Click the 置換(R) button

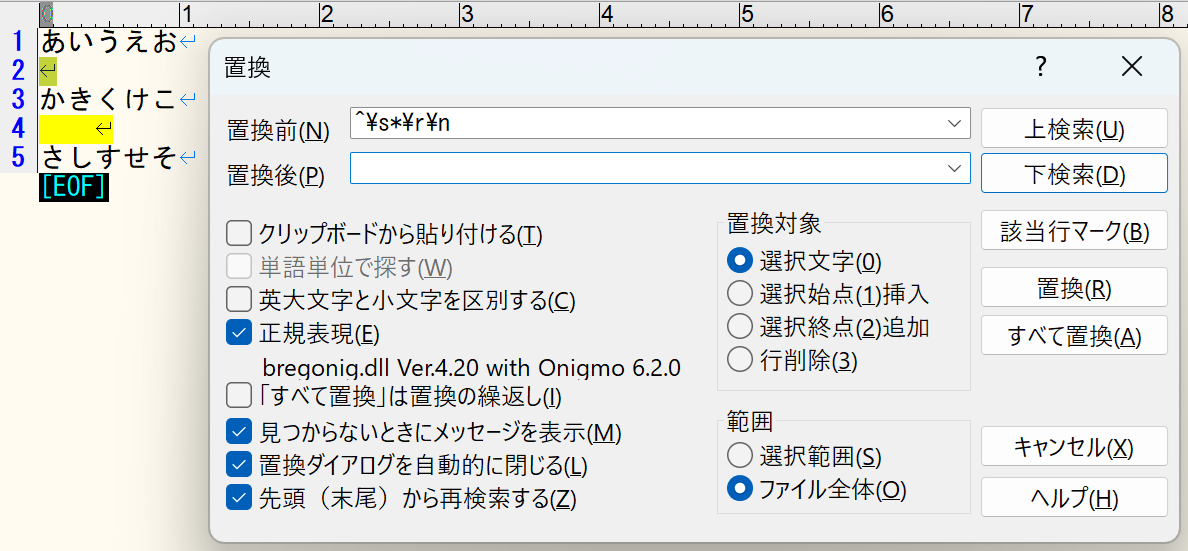[1074, 288]
